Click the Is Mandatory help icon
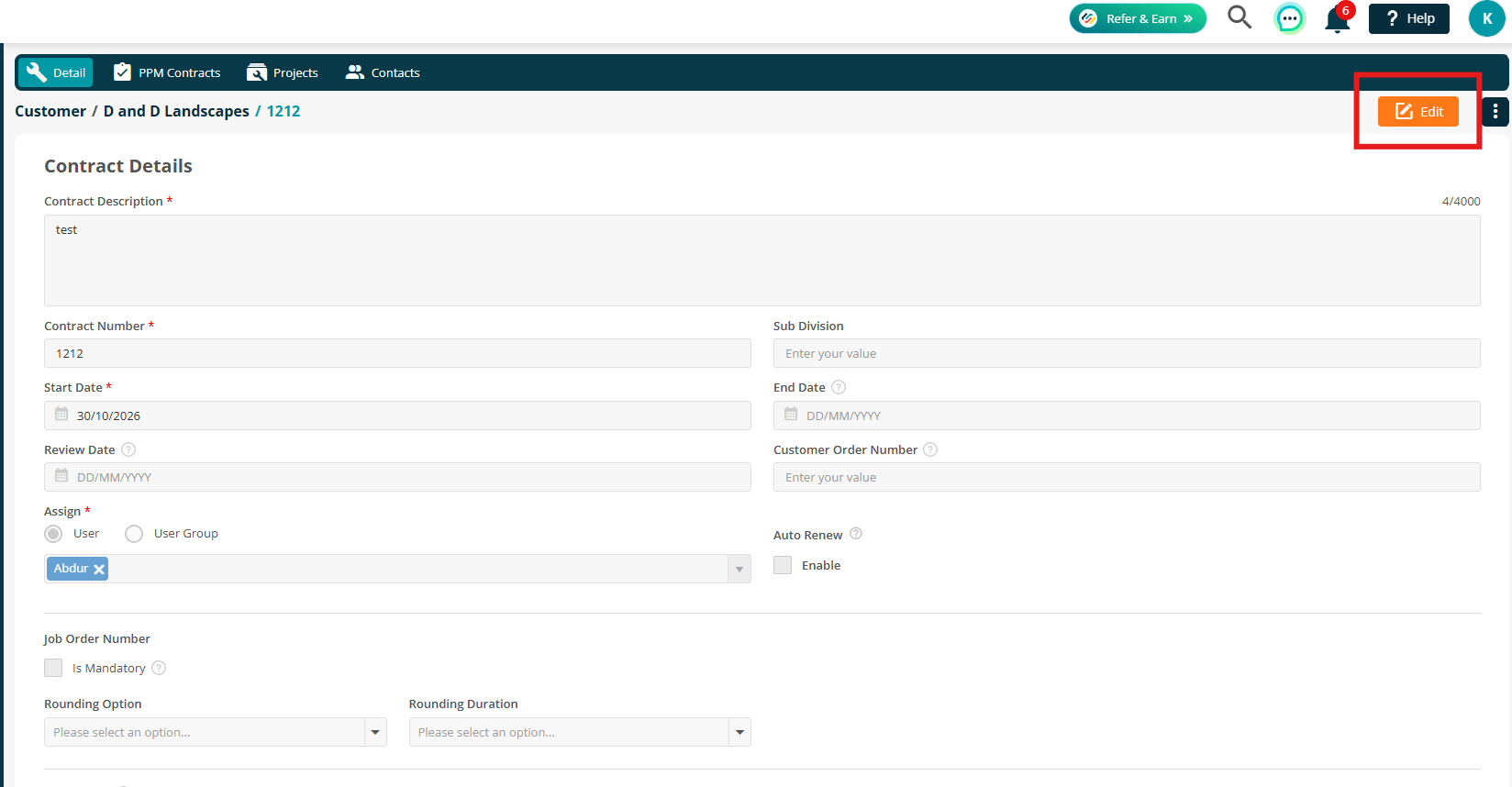 coord(159,668)
